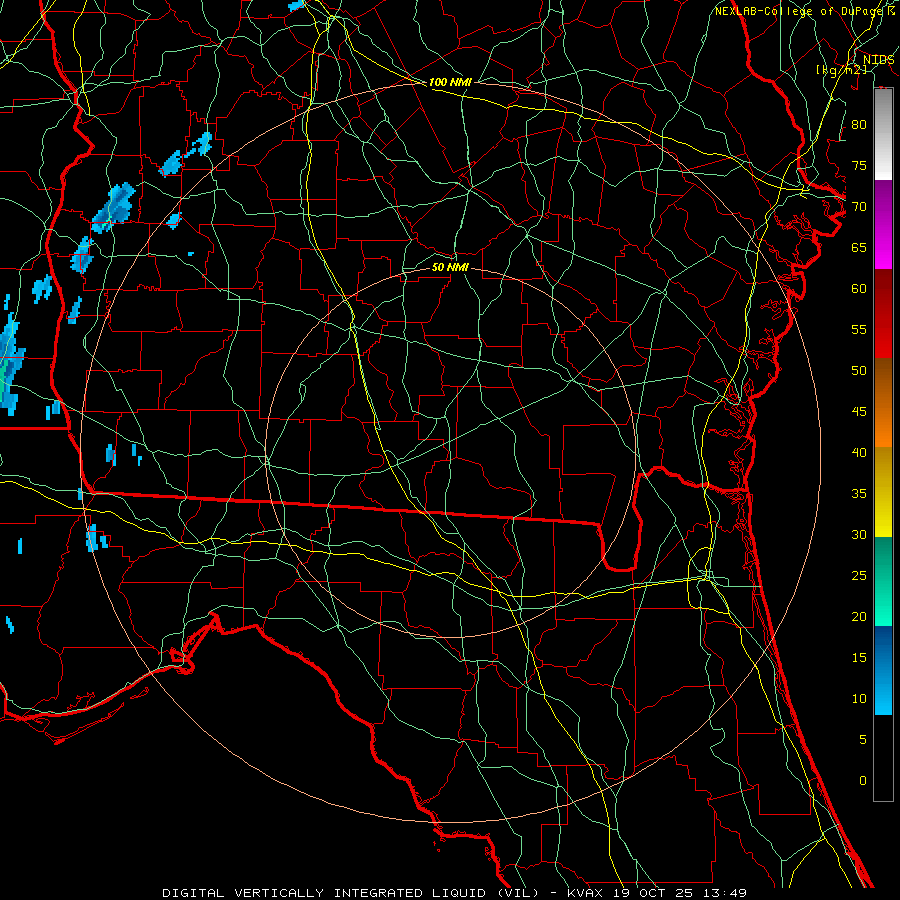Select the 70 value on the color scale
This screenshot has height=900, width=900.
859,207
